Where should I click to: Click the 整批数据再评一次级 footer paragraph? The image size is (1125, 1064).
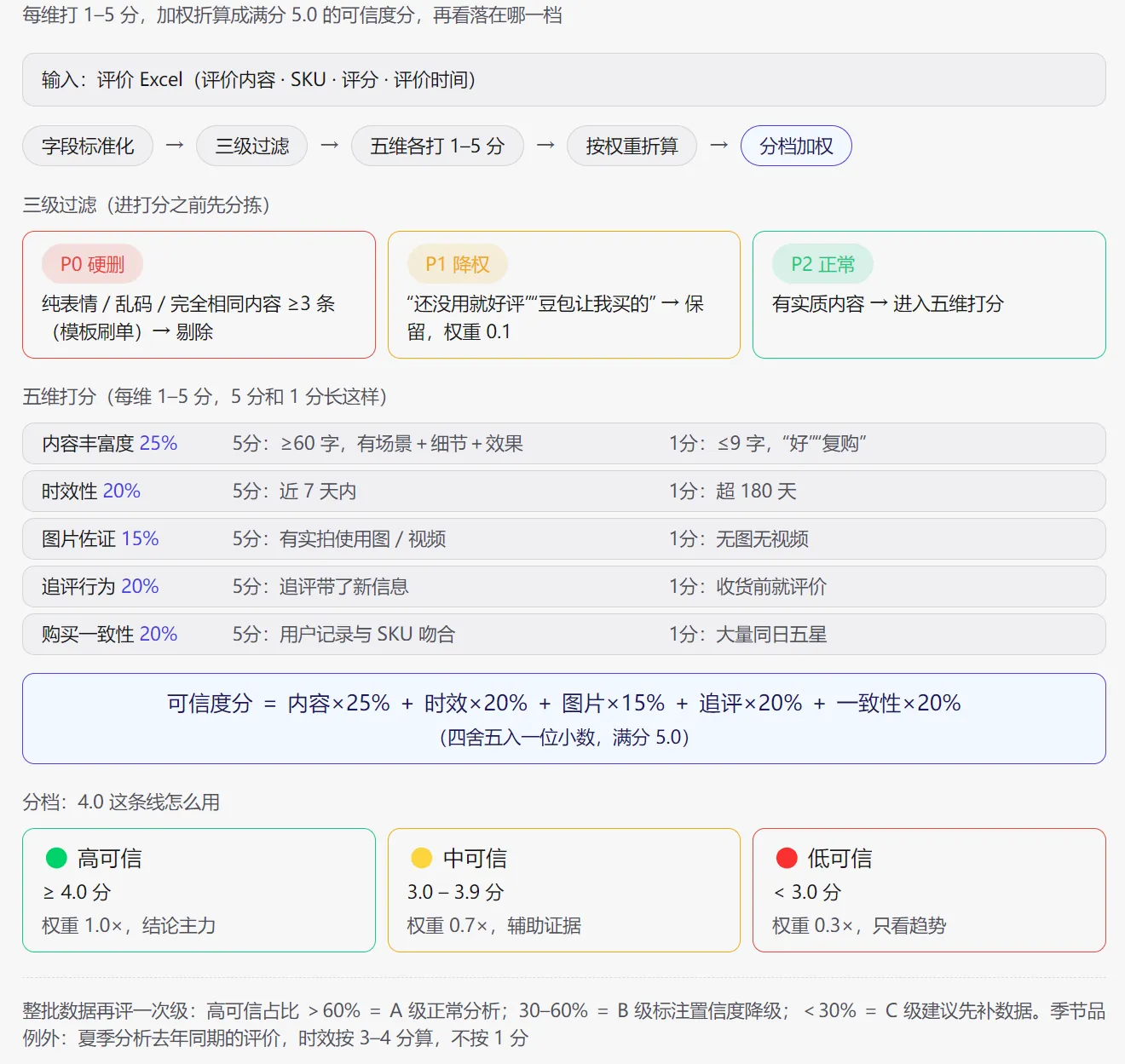coord(564,1025)
